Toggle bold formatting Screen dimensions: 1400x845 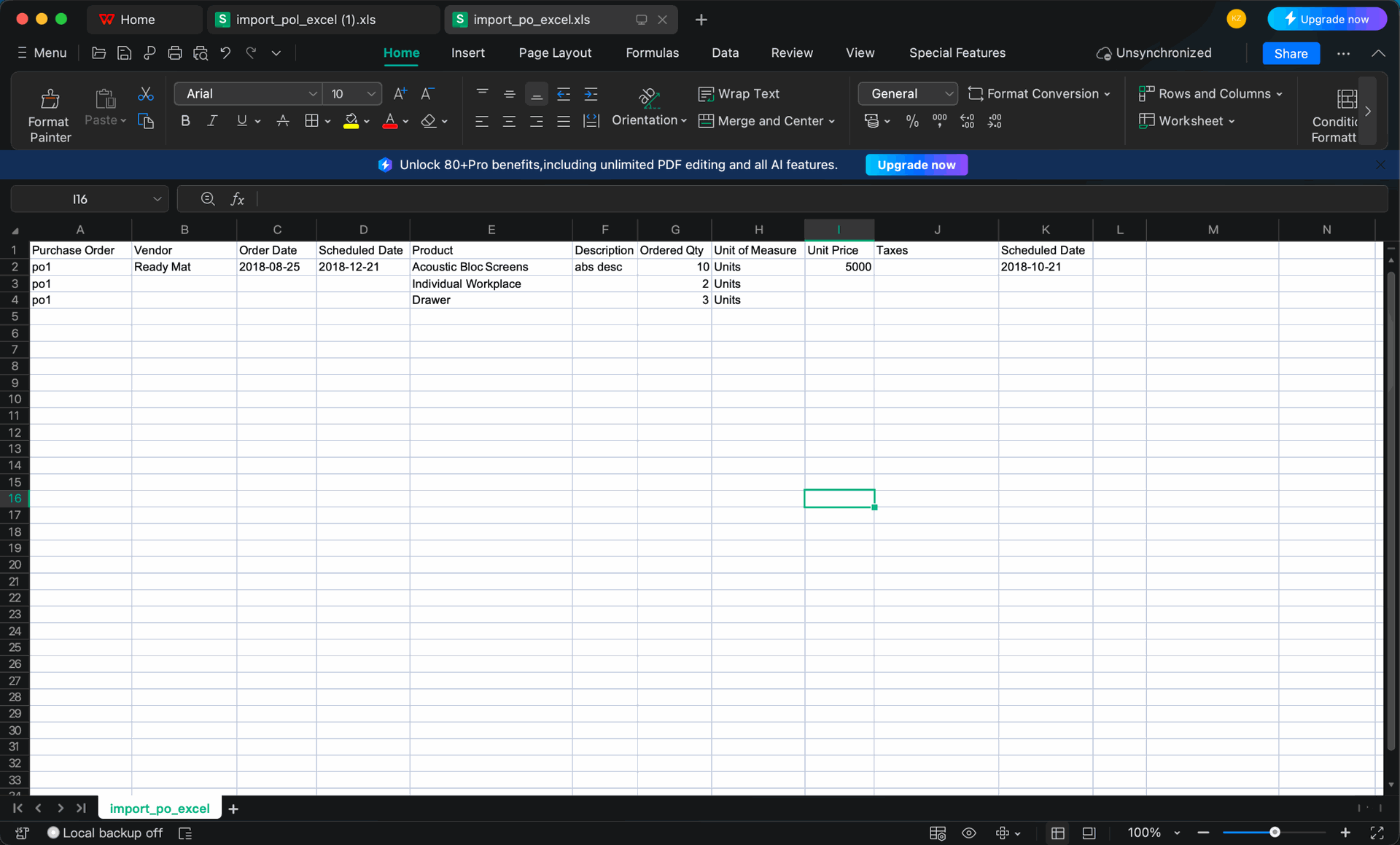(185, 121)
